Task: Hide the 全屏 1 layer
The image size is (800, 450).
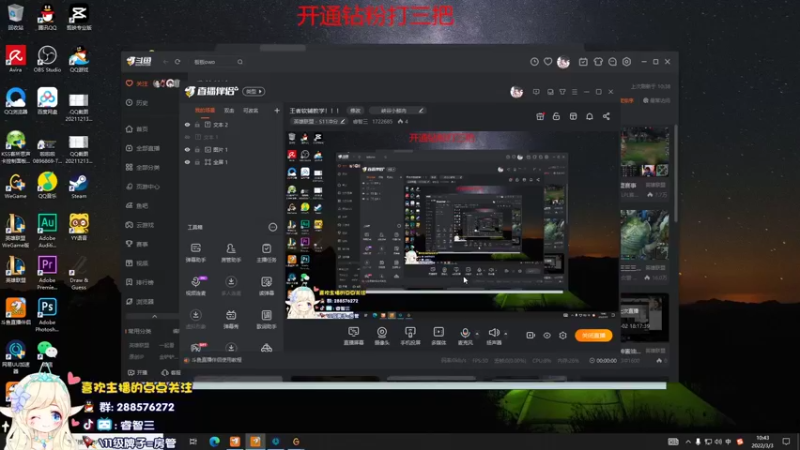Action: point(187,162)
